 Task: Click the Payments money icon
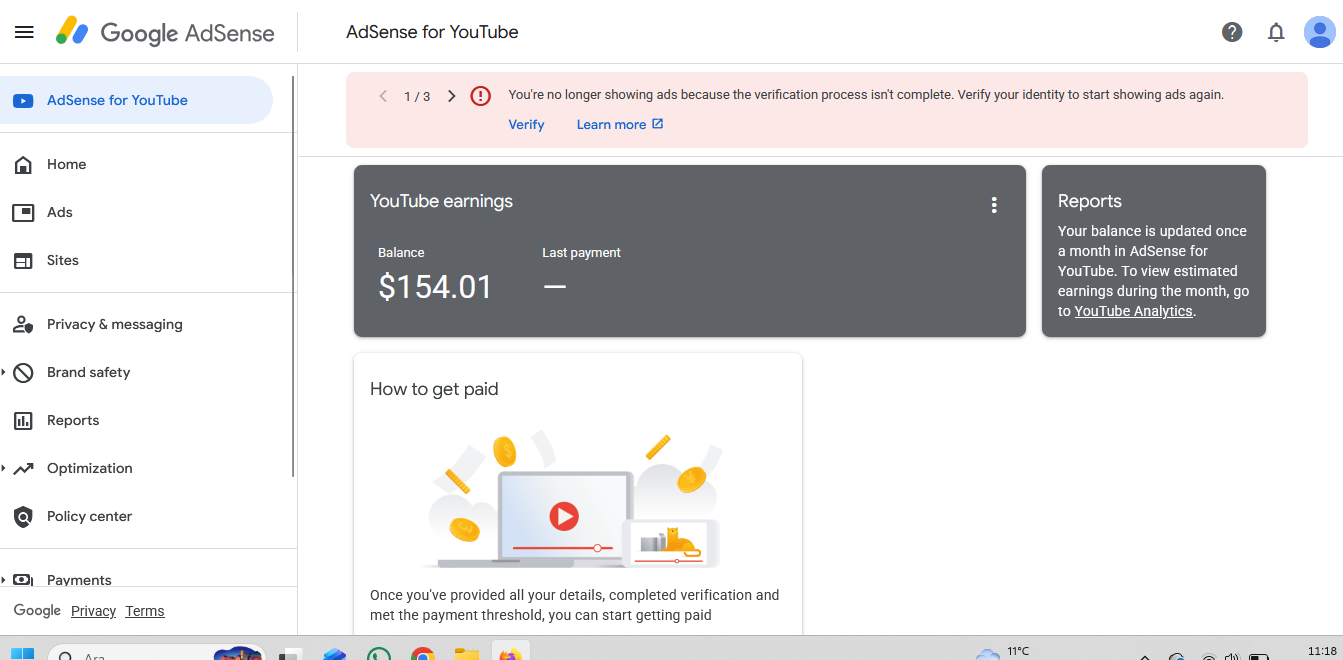(23, 579)
